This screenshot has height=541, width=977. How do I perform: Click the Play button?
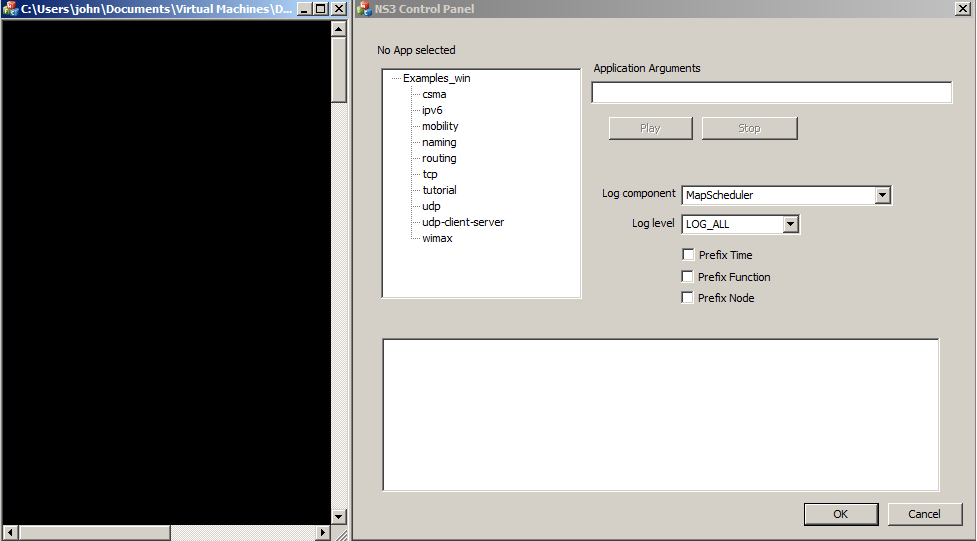[x=651, y=128]
